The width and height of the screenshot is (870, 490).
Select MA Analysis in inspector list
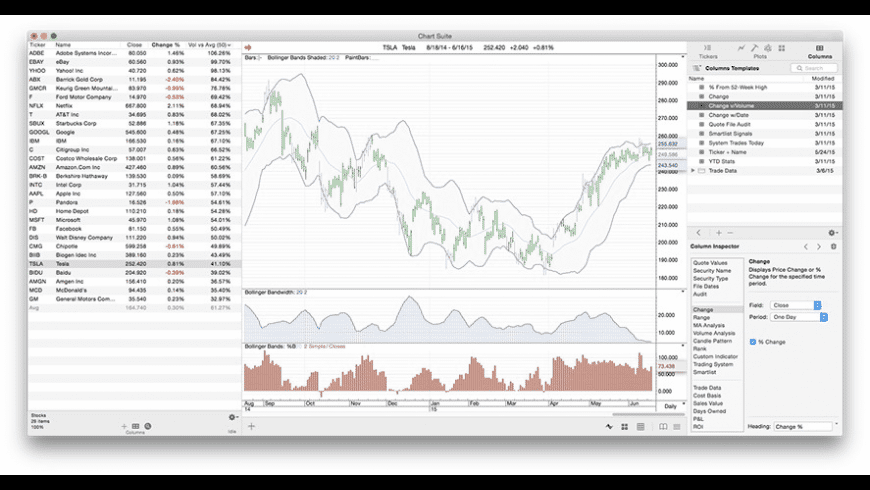[709, 325]
